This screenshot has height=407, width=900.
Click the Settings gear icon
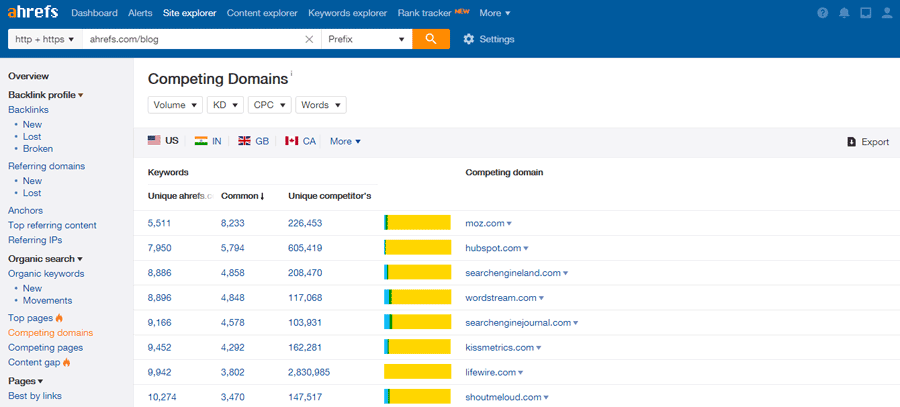coord(468,40)
